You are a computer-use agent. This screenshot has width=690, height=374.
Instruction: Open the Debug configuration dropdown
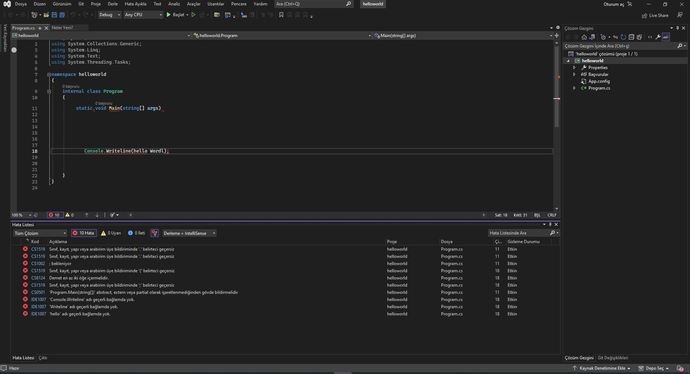109,15
